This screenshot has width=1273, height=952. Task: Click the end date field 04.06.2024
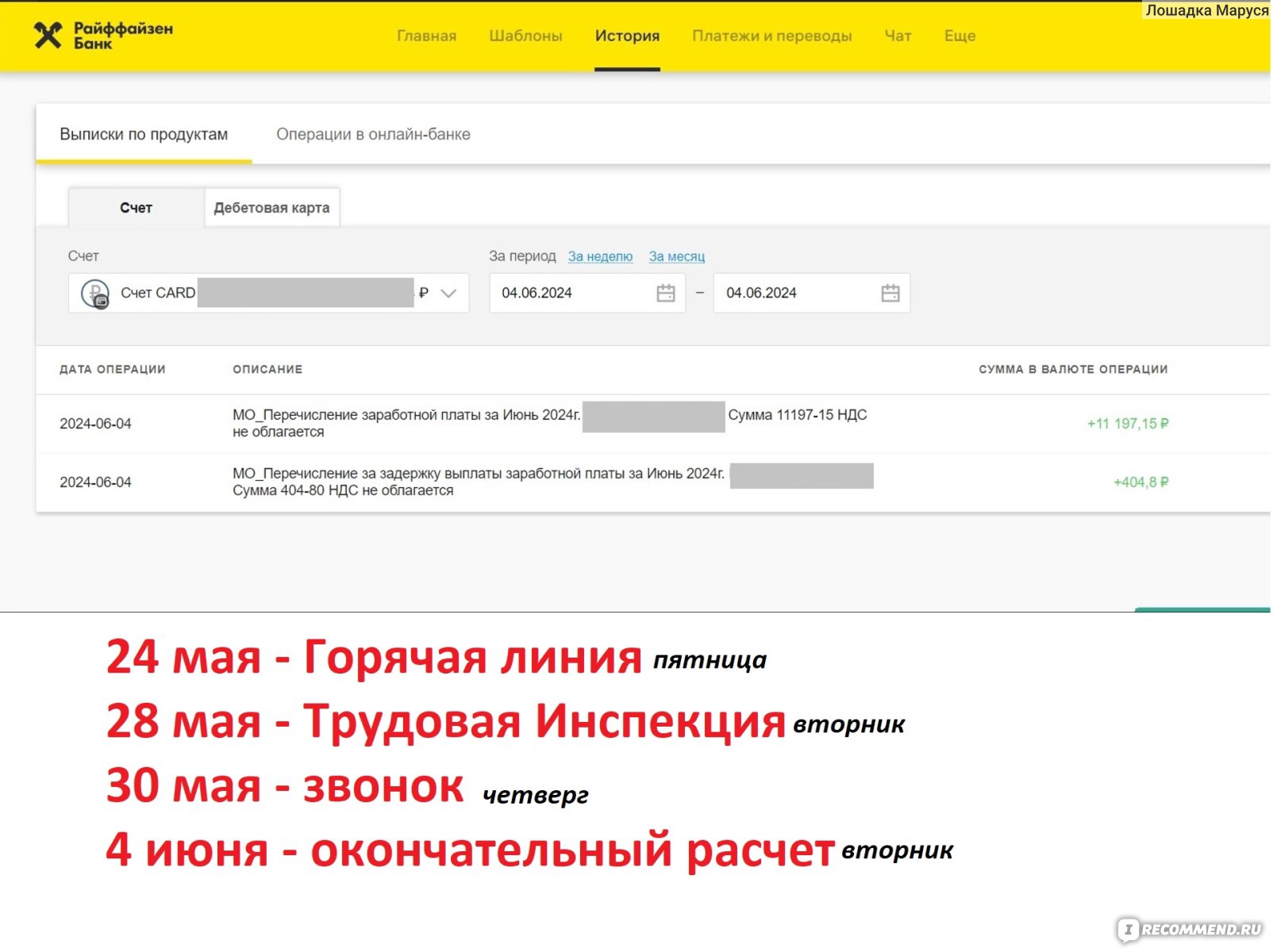811,294
